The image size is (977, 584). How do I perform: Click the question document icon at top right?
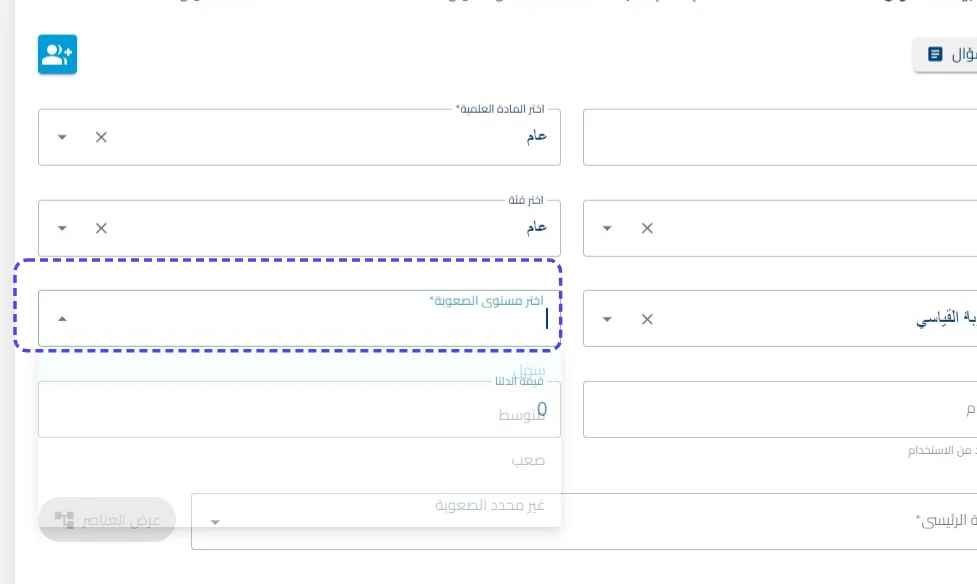click(x=935, y=54)
